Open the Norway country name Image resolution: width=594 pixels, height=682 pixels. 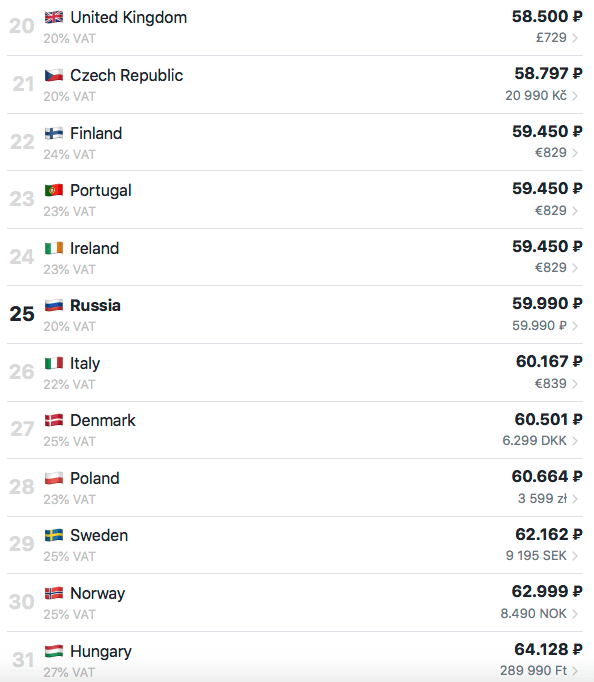coord(97,594)
